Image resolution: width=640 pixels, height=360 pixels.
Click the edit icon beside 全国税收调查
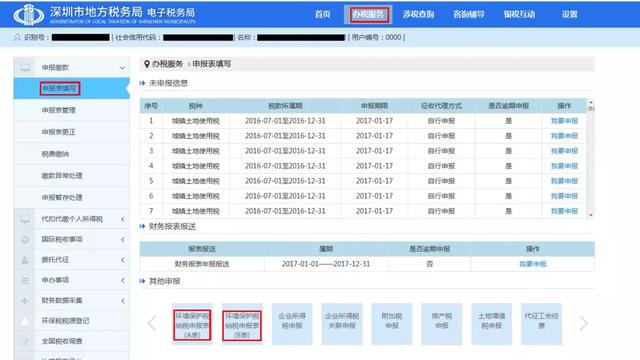[25, 341]
